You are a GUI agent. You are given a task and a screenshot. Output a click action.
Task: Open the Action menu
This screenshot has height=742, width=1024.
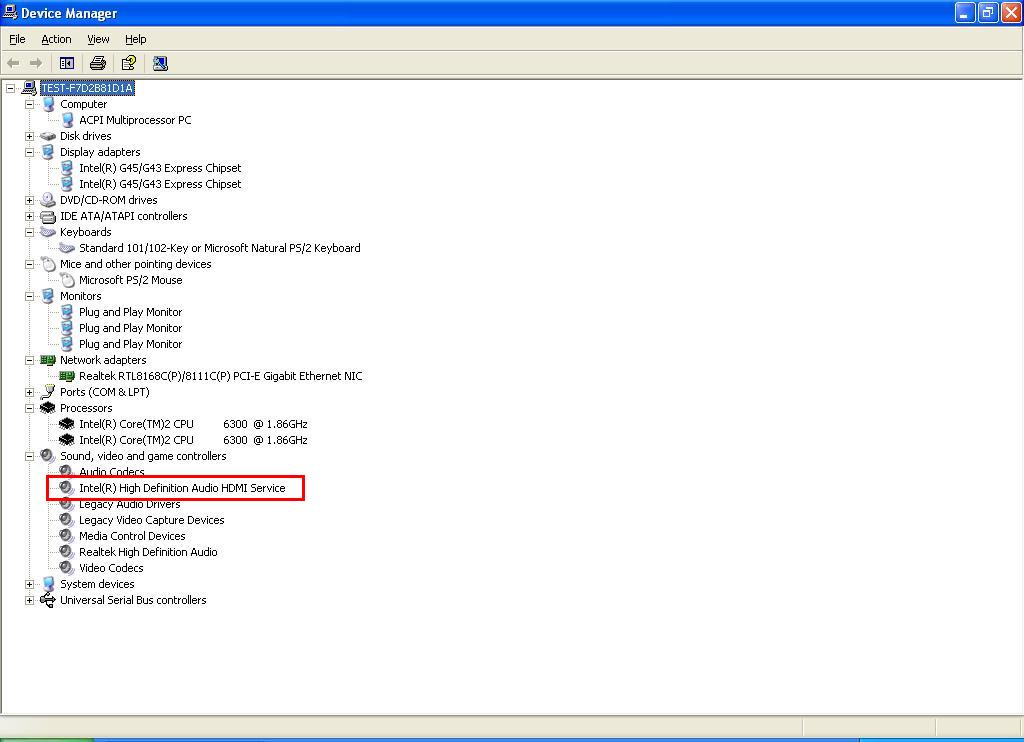(x=56, y=39)
